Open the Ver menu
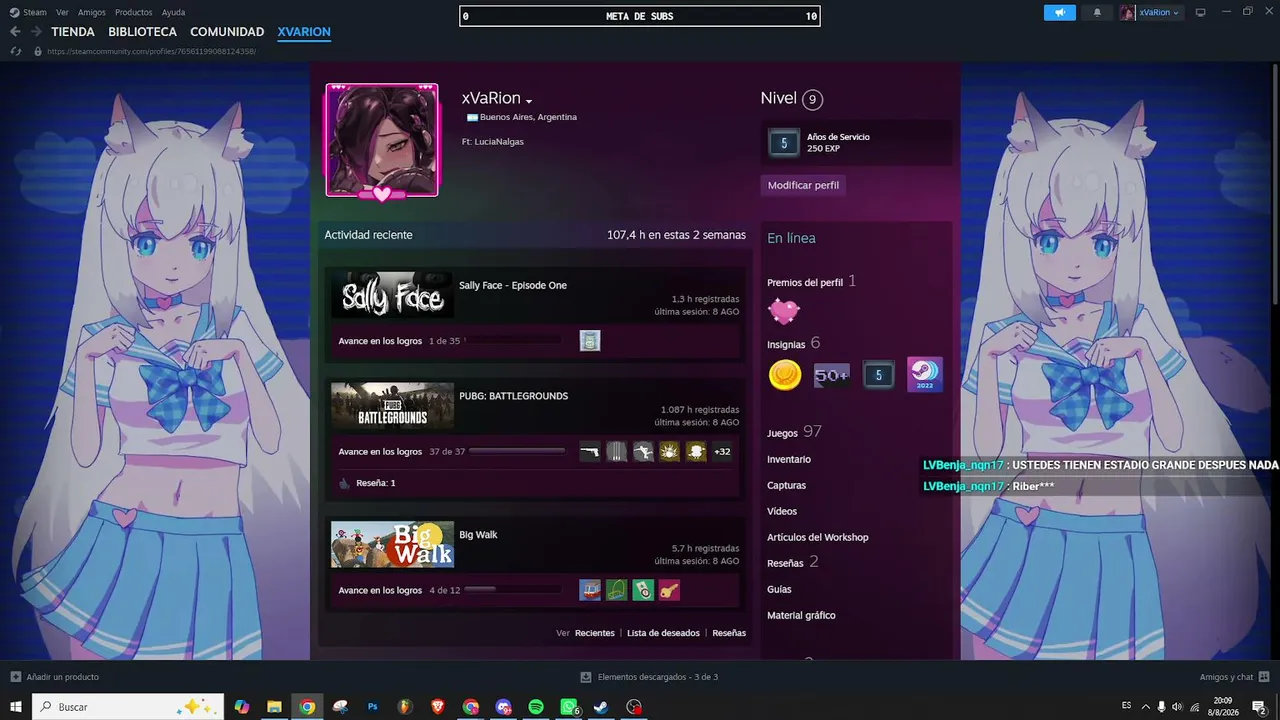Screen dimensions: 1280x720 (x=62, y=12)
